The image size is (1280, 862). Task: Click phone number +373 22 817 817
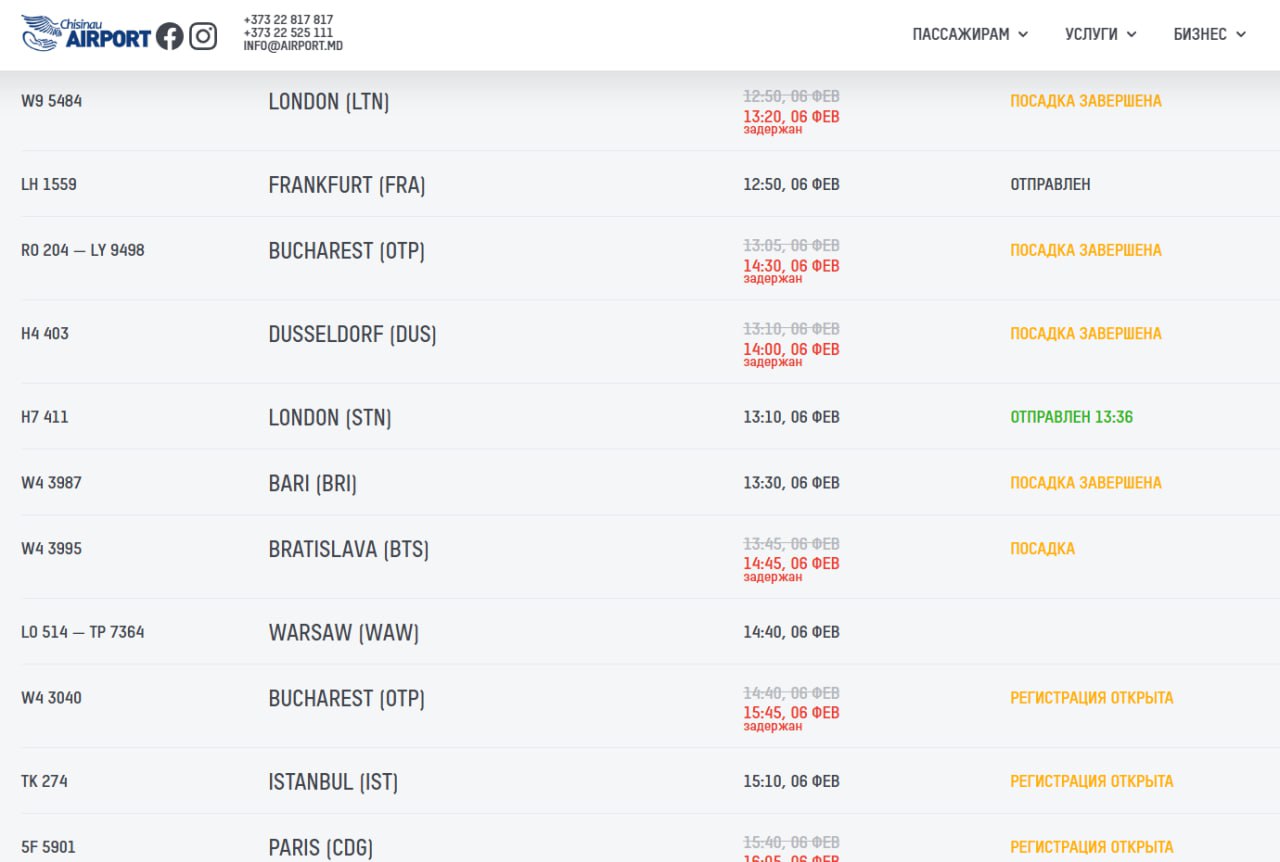(x=288, y=20)
